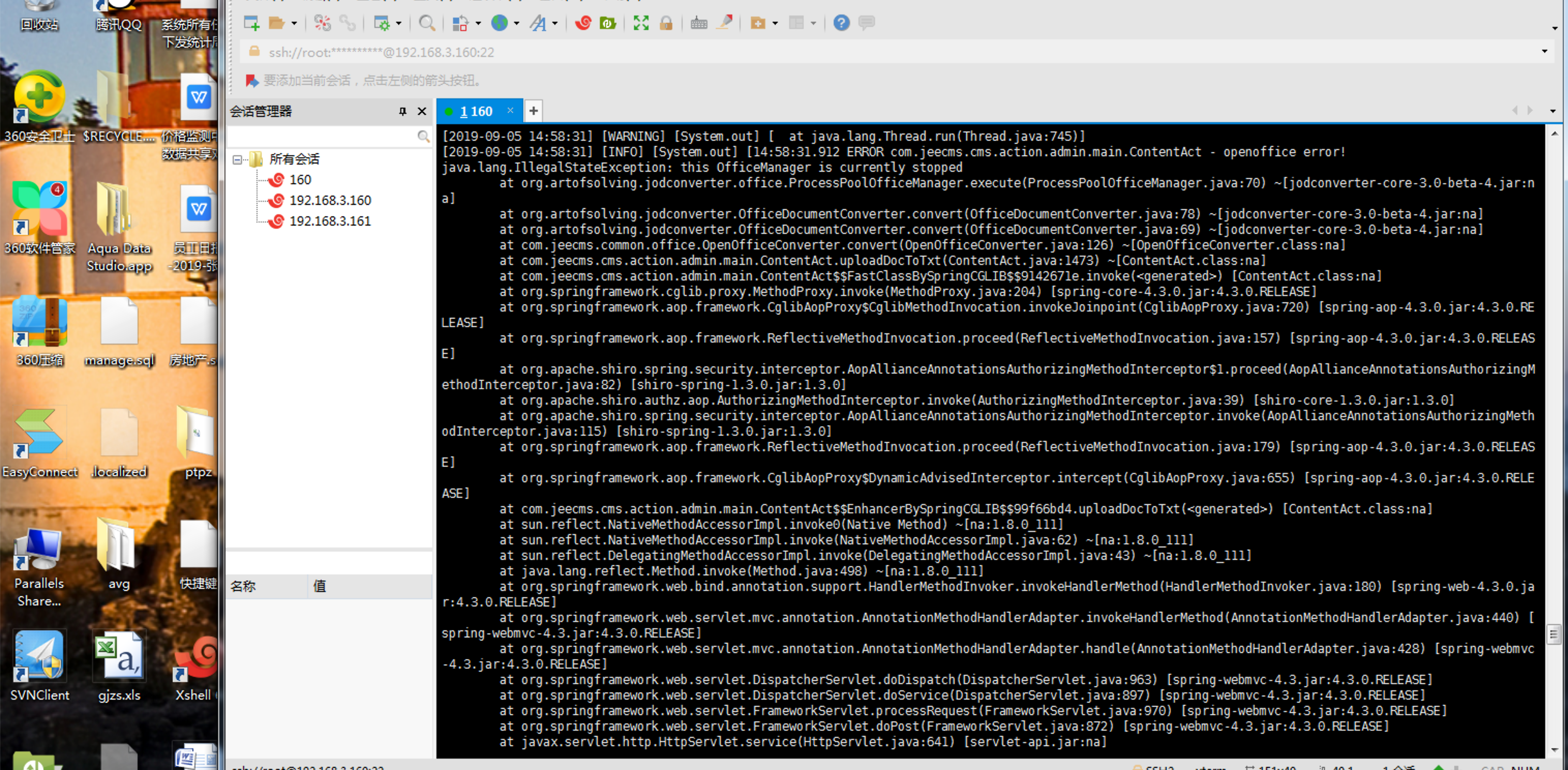Add a new tab with plus button
The width and height of the screenshot is (1568, 770).
(533, 111)
